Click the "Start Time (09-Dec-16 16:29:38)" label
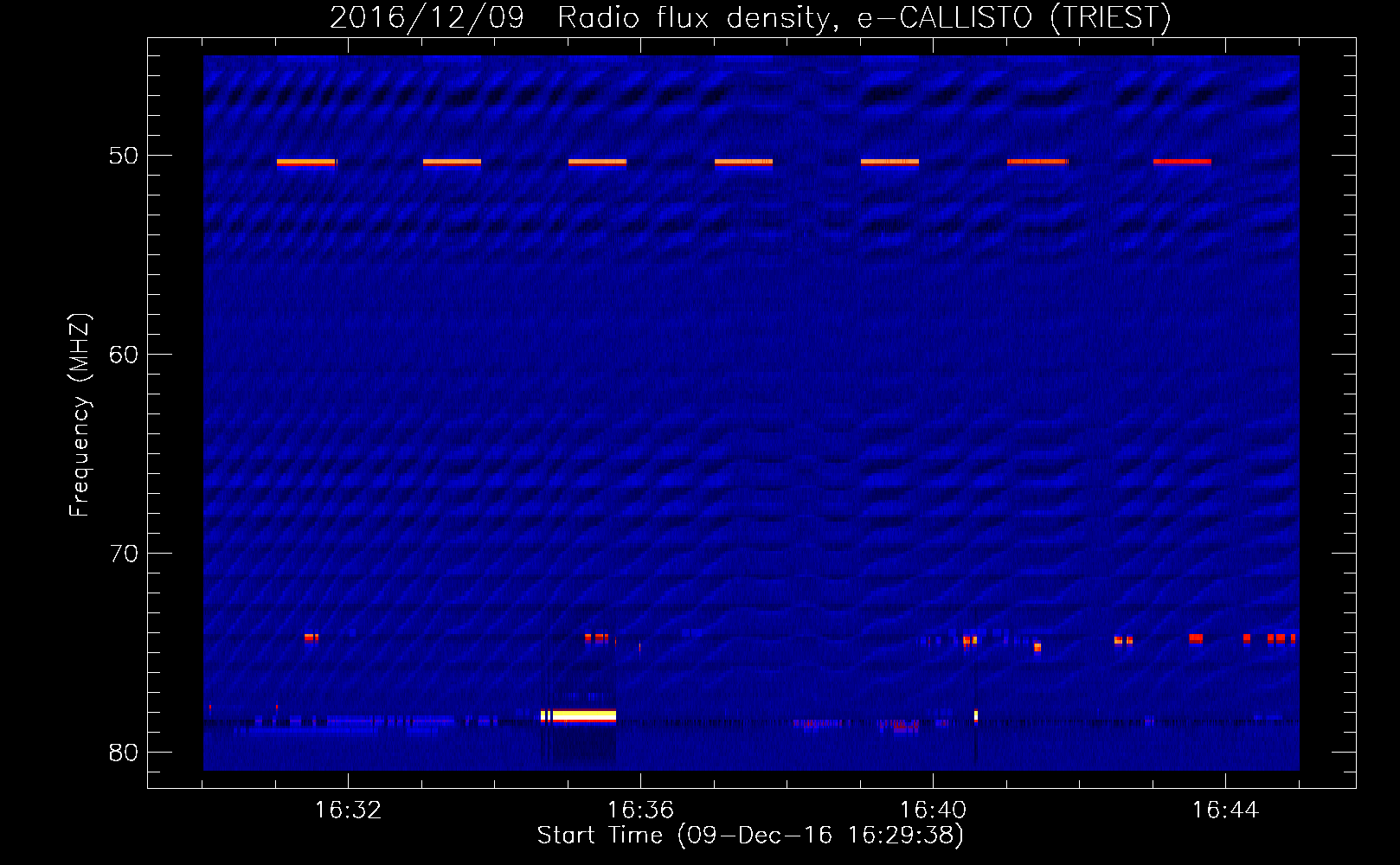 (x=750, y=836)
